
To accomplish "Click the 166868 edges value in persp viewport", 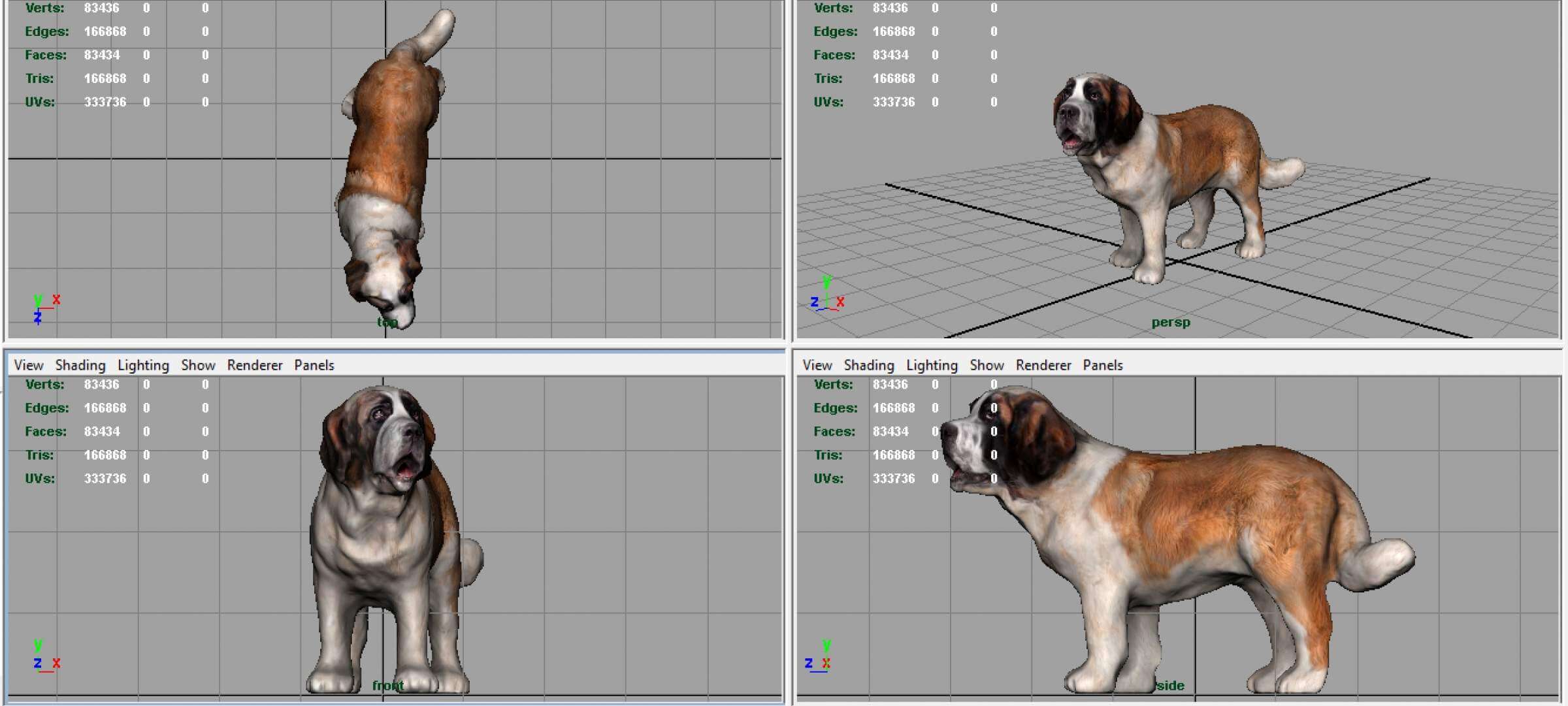I will point(894,31).
